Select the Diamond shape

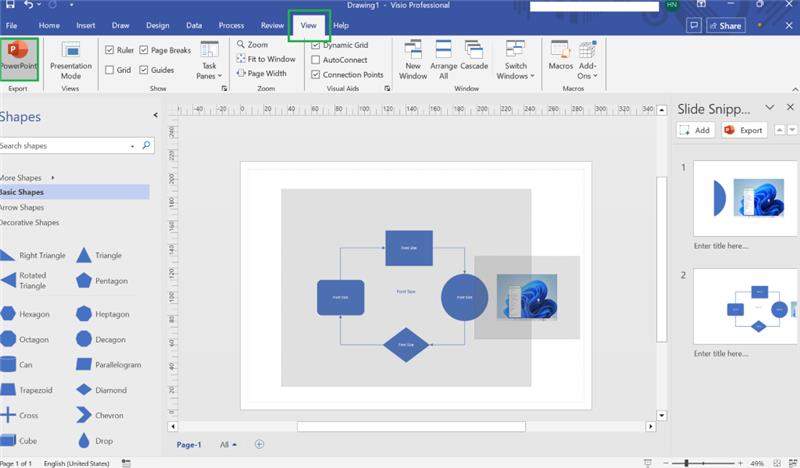(x=101, y=390)
